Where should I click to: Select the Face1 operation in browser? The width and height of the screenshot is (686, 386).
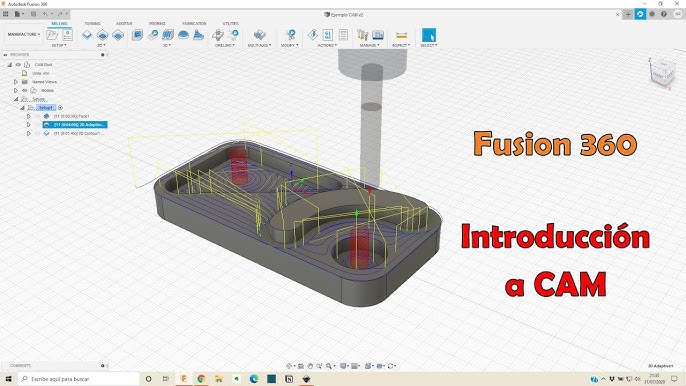[x=71, y=116]
